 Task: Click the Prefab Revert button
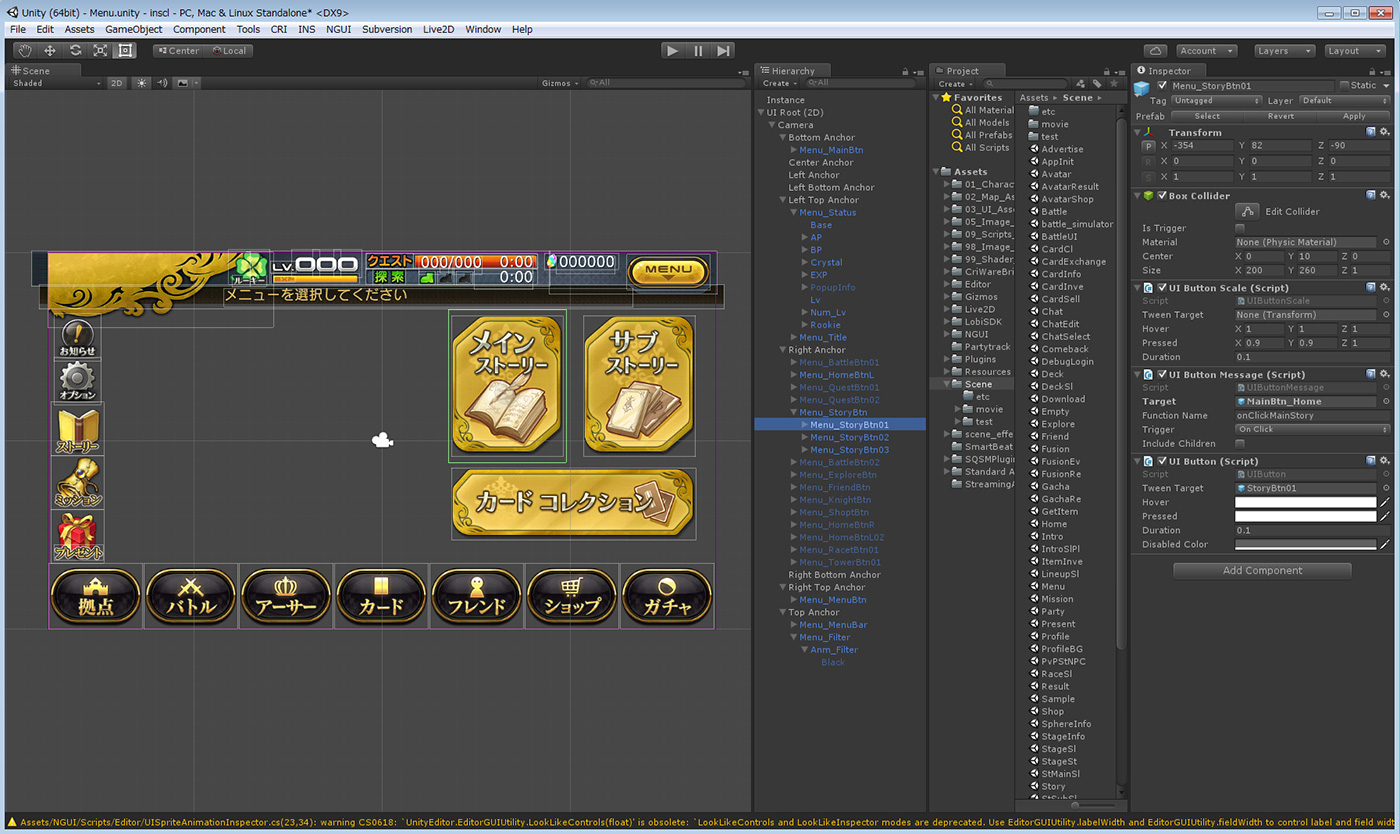pyautogui.click(x=1281, y=116)
